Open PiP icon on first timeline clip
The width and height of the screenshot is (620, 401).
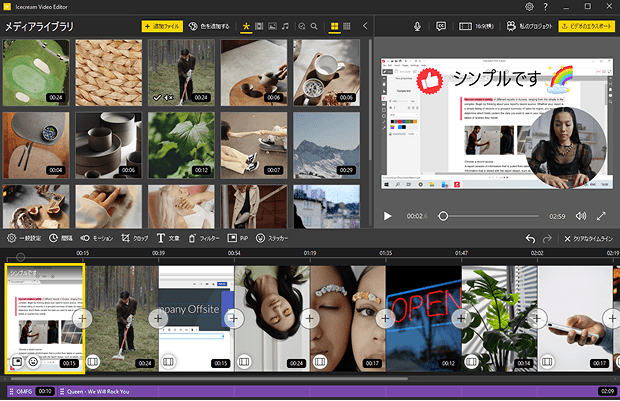17,361
